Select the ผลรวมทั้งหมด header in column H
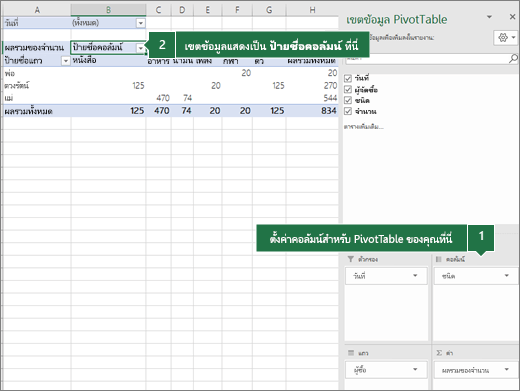 coord(312,61)
